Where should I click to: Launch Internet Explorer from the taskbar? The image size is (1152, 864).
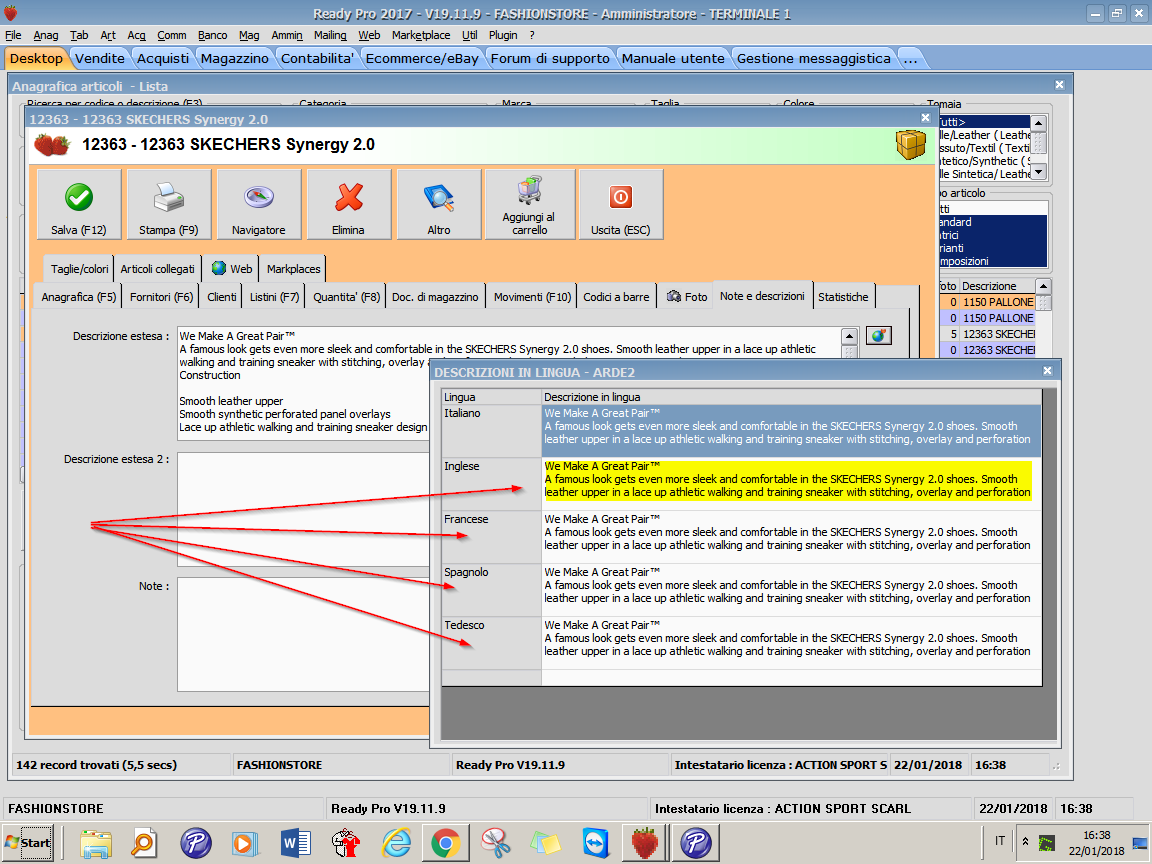[396, 843]
